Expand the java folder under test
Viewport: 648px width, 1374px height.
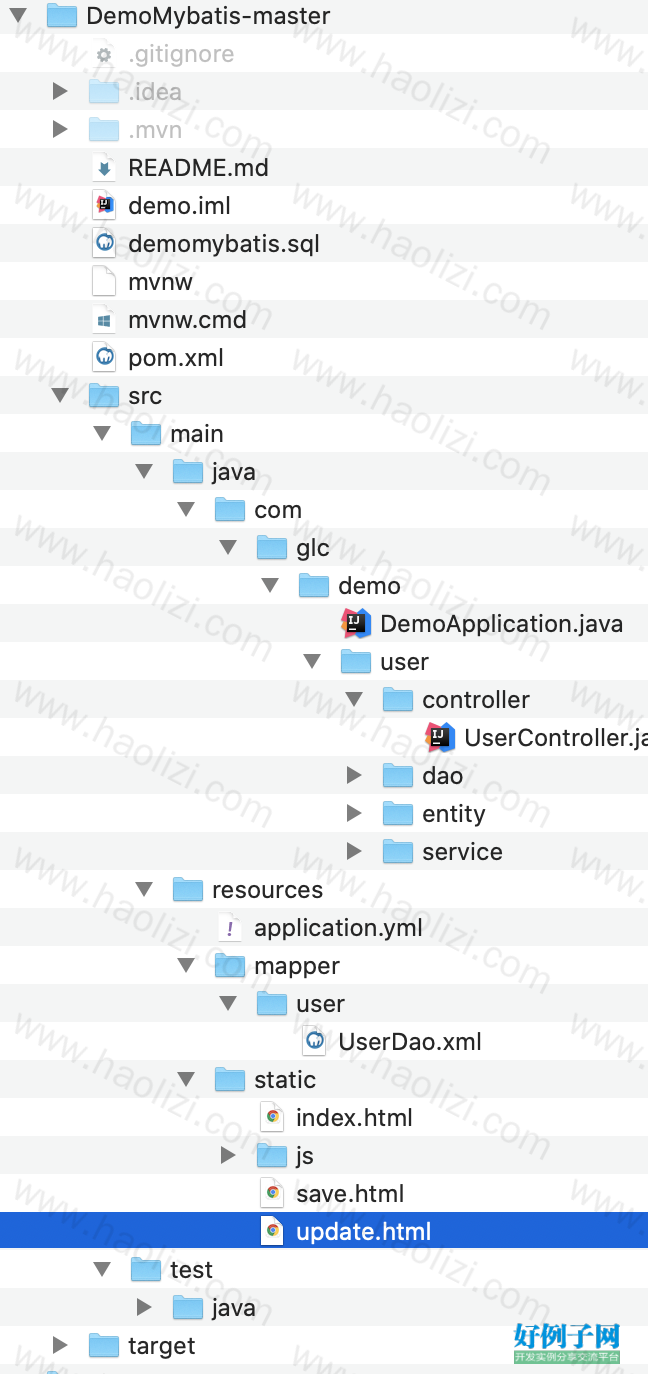[x=144, y=1308]
